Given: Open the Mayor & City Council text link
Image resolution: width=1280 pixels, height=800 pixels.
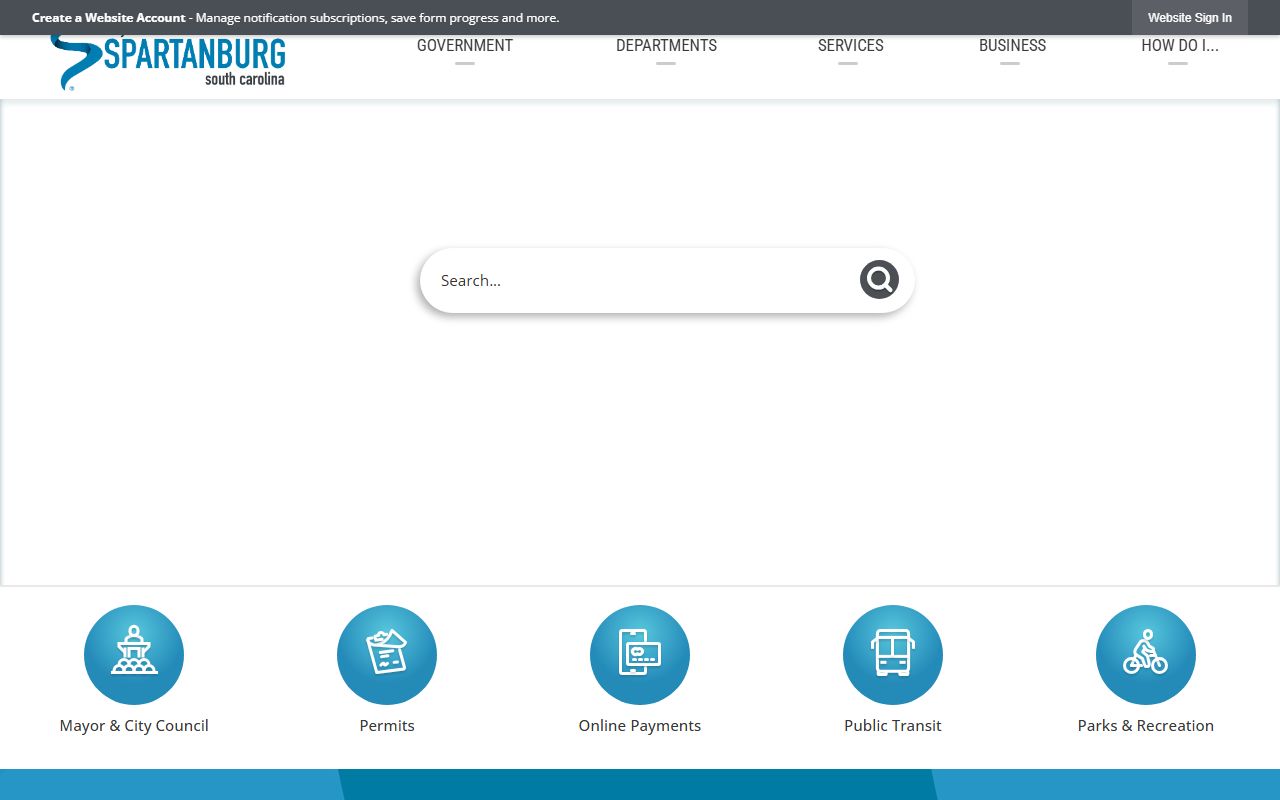Looking at the screenshot, I should pos(134,726).
